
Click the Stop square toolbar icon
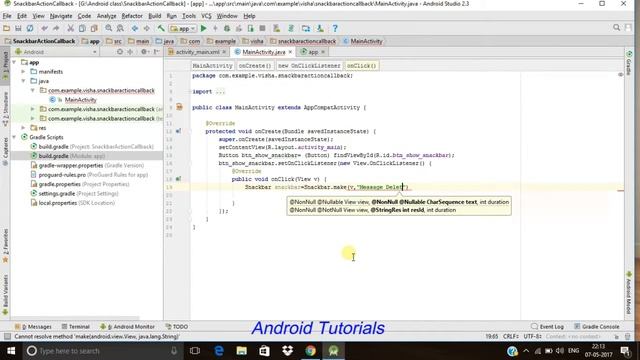[262, 28]
